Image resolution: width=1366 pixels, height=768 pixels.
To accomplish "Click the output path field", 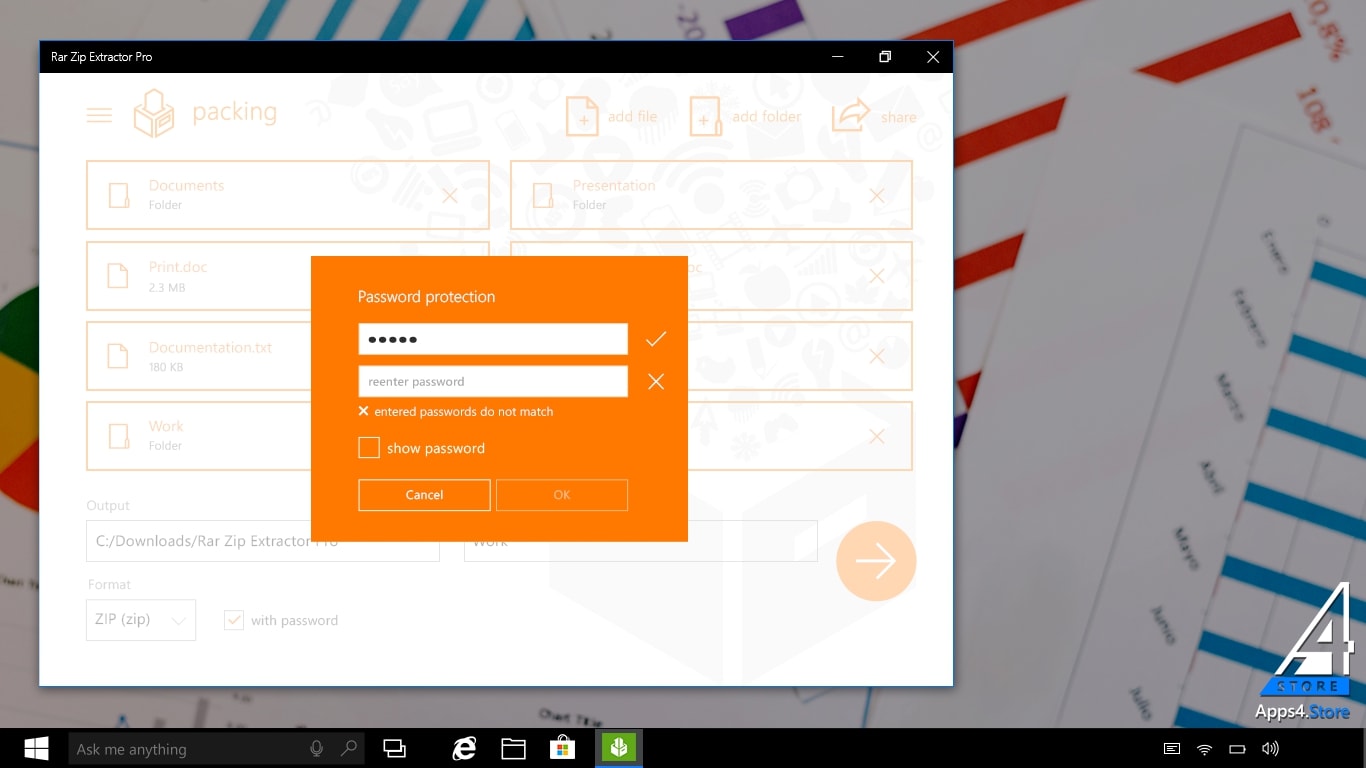I will [263, 541].
